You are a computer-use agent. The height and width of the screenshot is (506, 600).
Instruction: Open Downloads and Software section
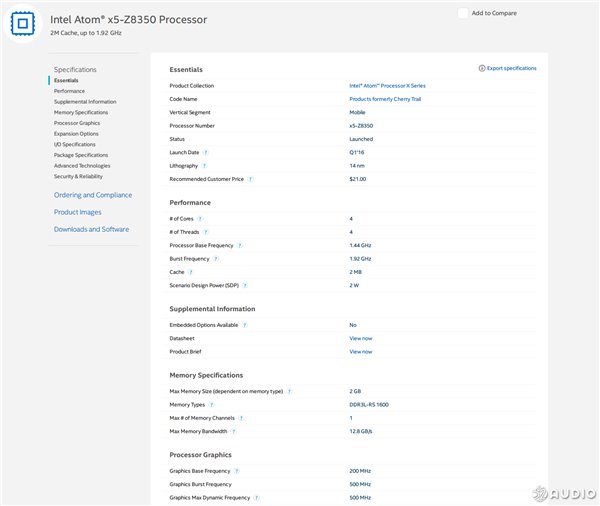click(91, 229)
